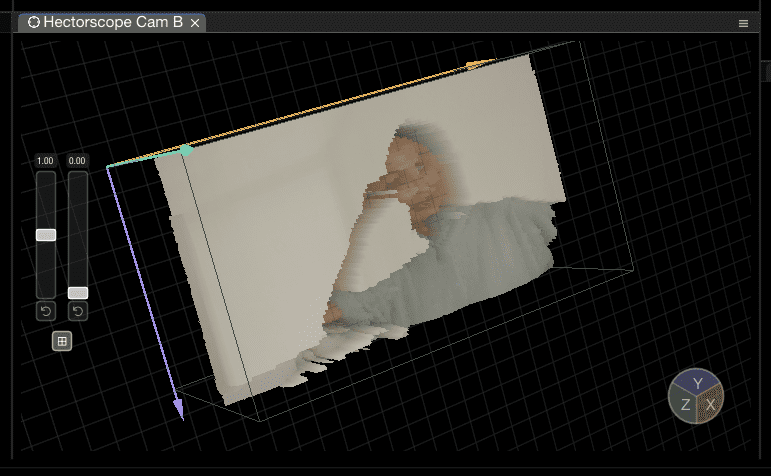Snap view to the X axis
Viewport: 771px width, 476px height.
(x=710, y=405)
